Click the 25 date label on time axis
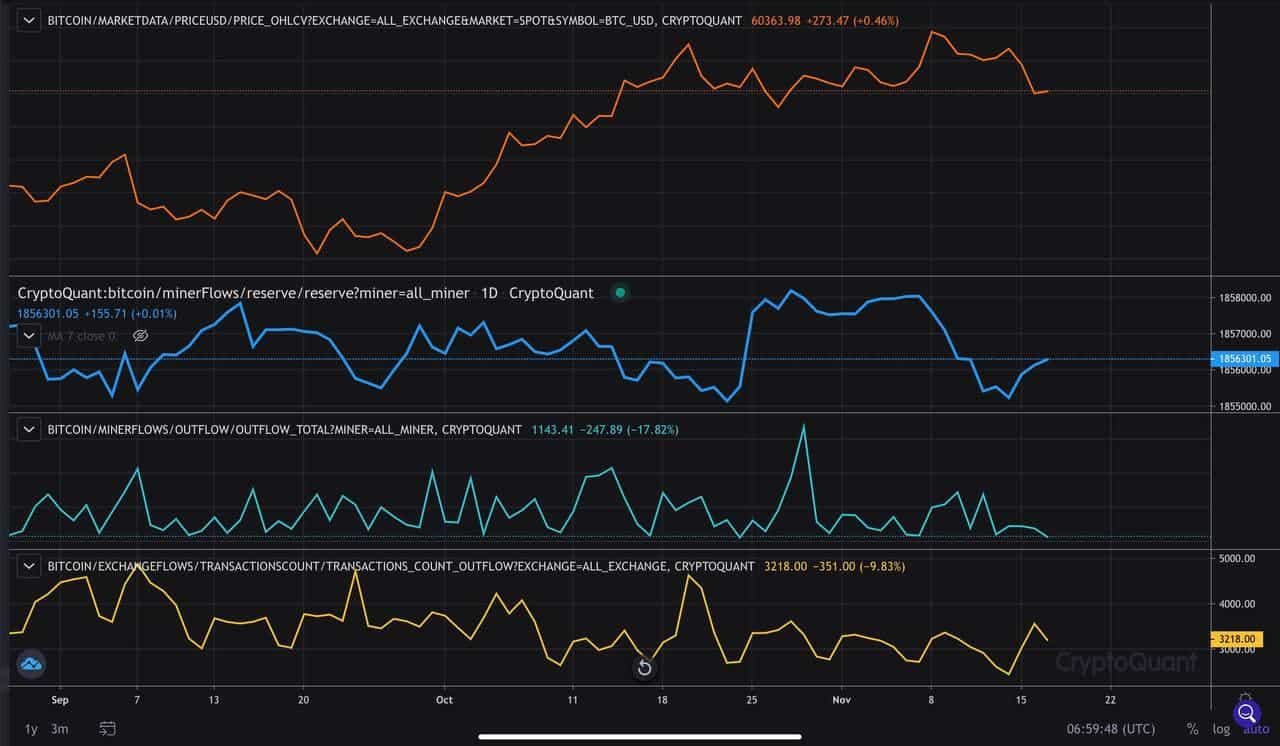 (752, 700)
